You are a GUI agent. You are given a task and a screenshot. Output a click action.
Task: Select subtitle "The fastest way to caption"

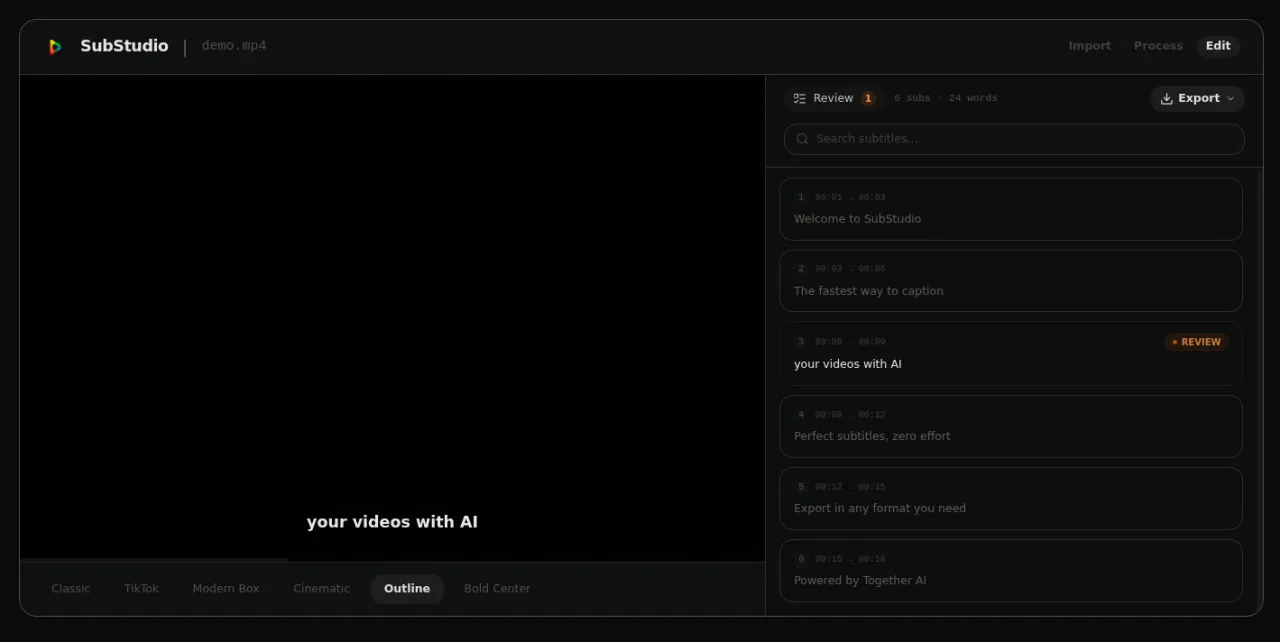pos(1011,281)
